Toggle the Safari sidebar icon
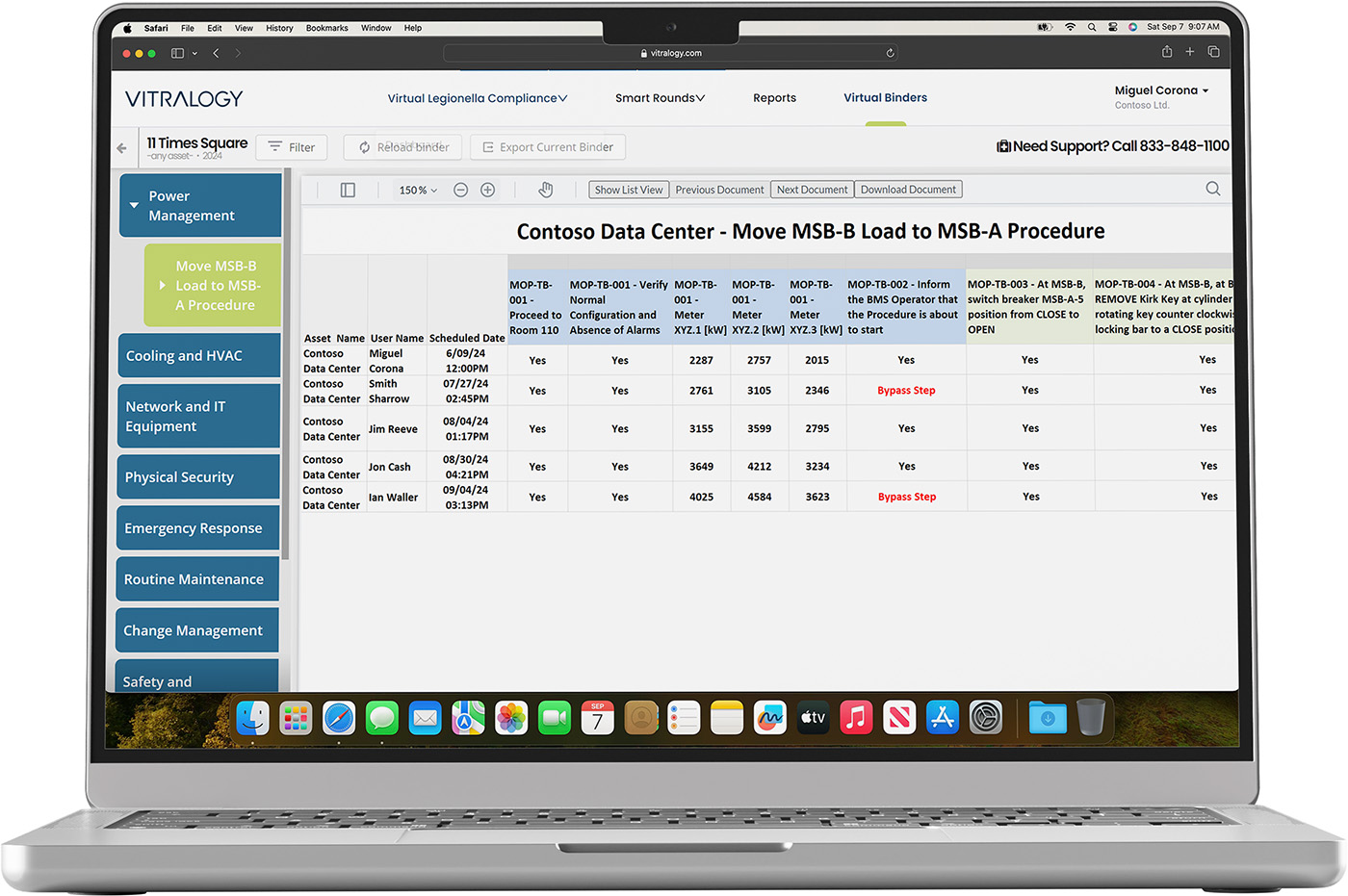1348x896 pixels. click(177, 53)
